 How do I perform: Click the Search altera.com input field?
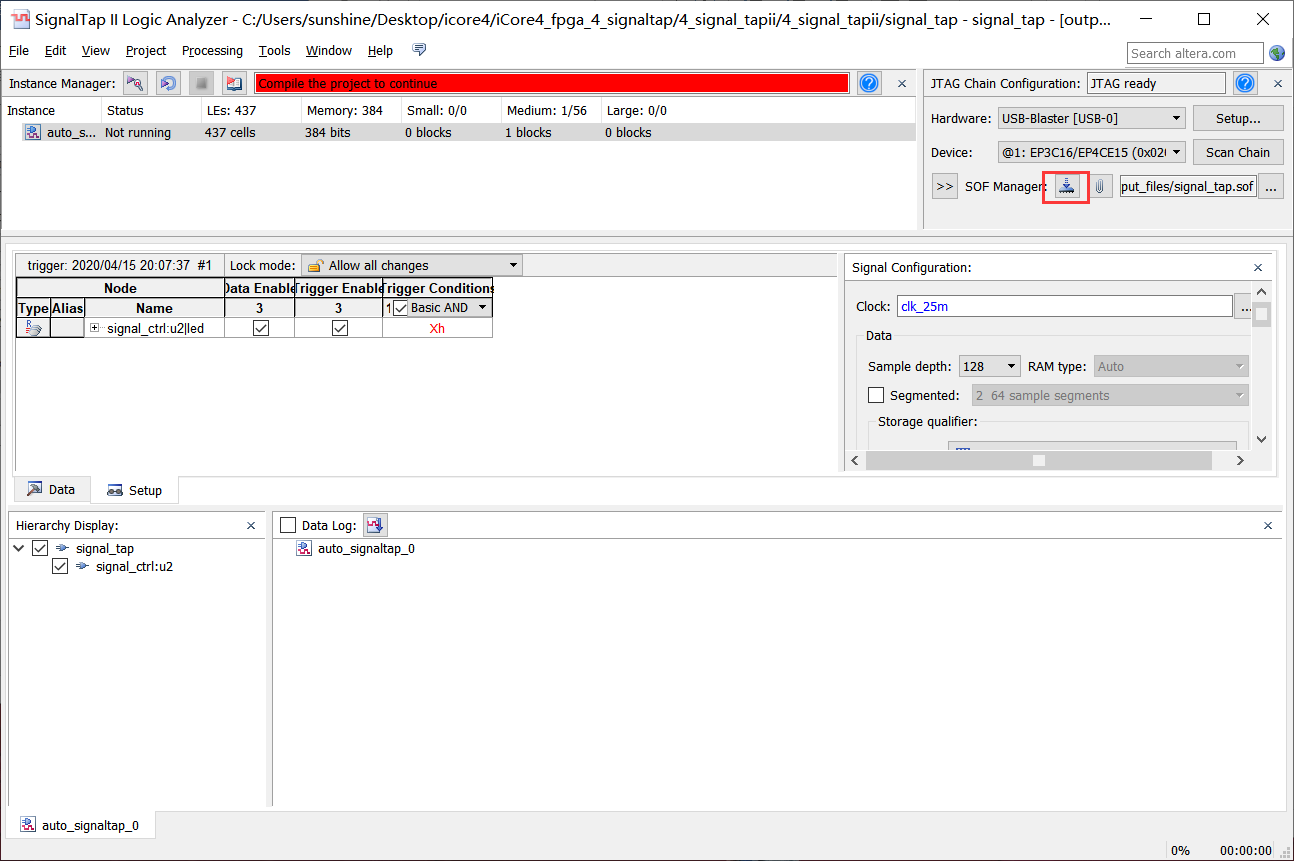tap(1194, 54)
